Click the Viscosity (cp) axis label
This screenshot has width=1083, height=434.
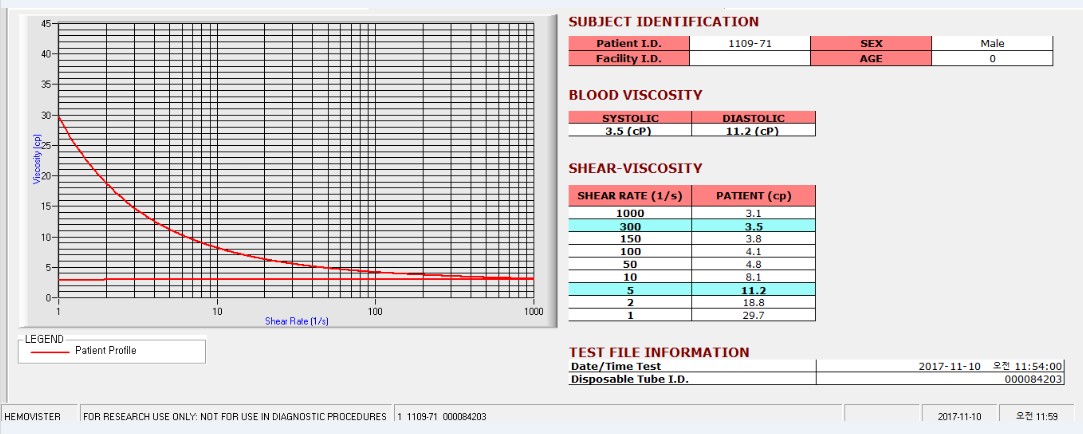[x=37, y=158]
